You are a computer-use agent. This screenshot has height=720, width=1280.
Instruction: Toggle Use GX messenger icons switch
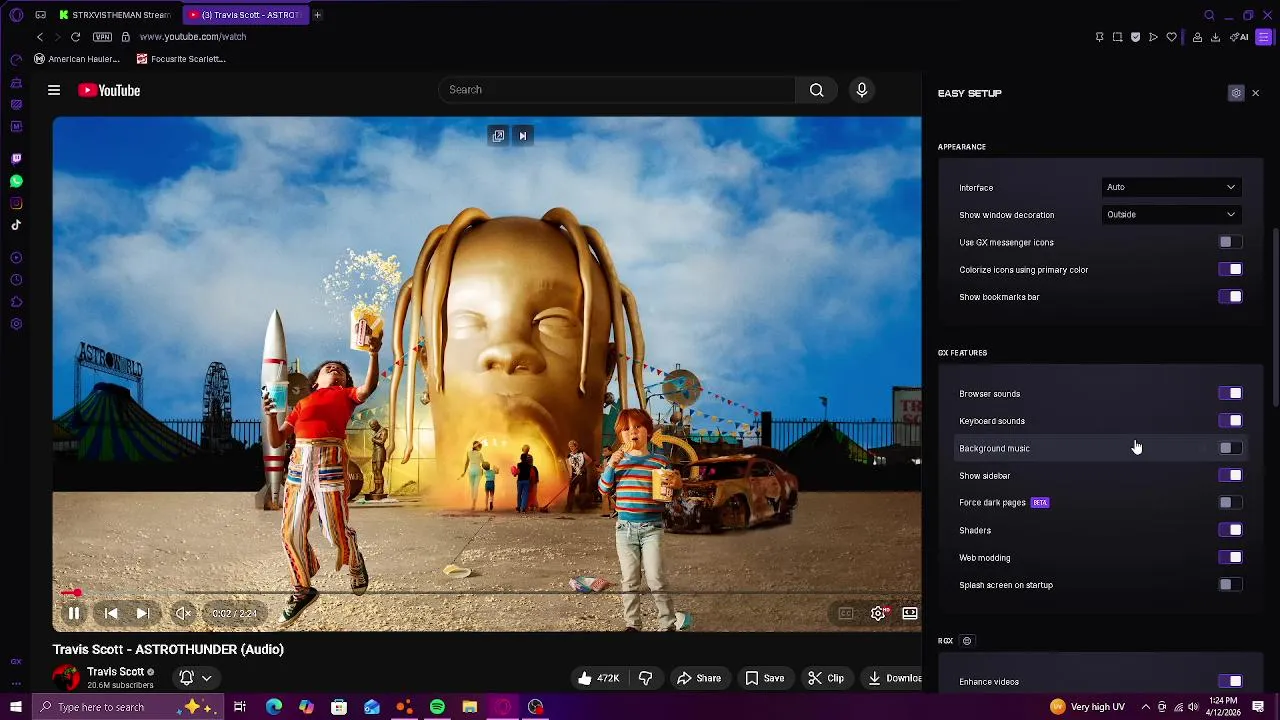coord(1230,242)
